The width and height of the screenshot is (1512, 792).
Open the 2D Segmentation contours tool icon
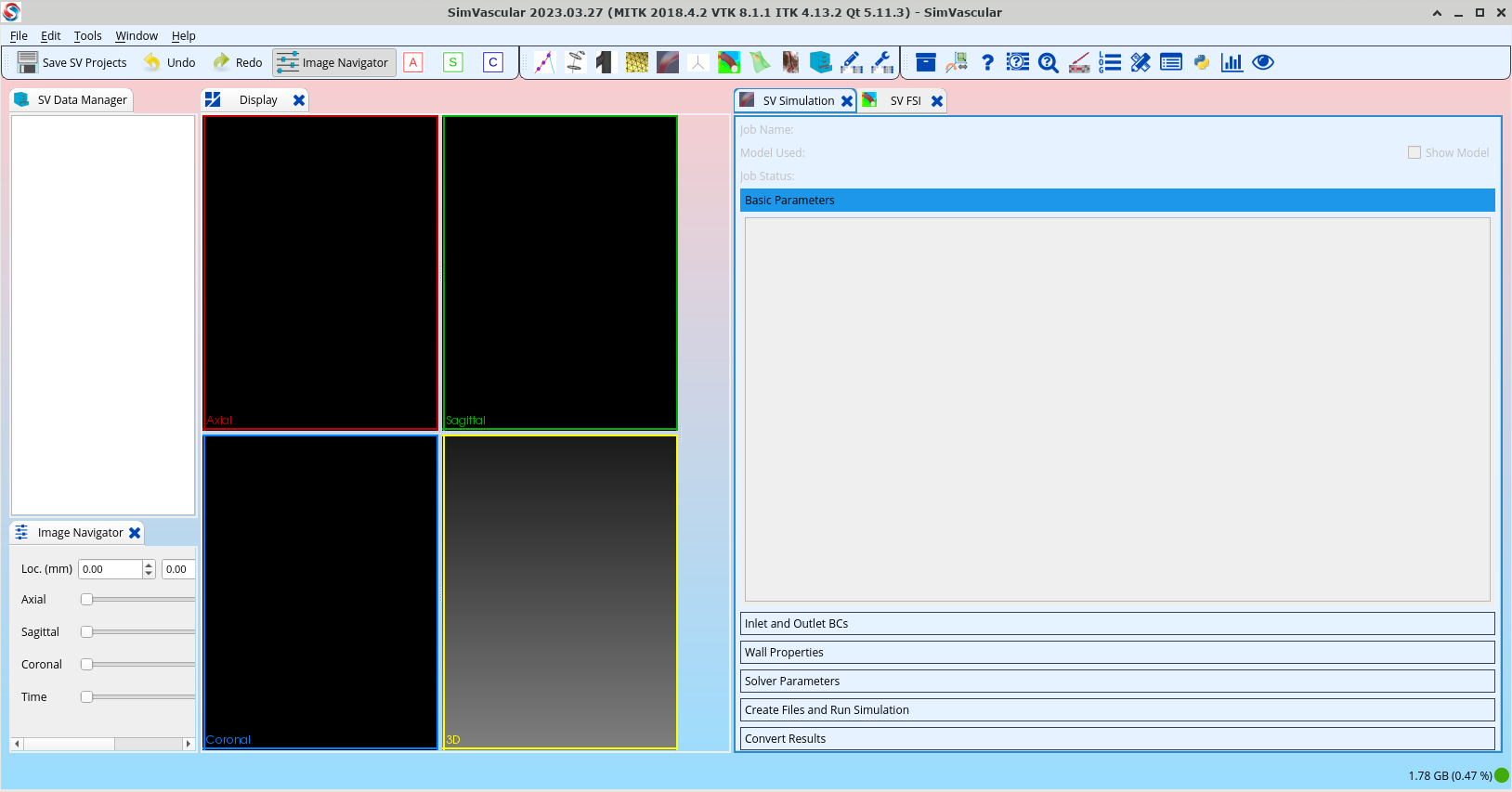pos(576,62)
